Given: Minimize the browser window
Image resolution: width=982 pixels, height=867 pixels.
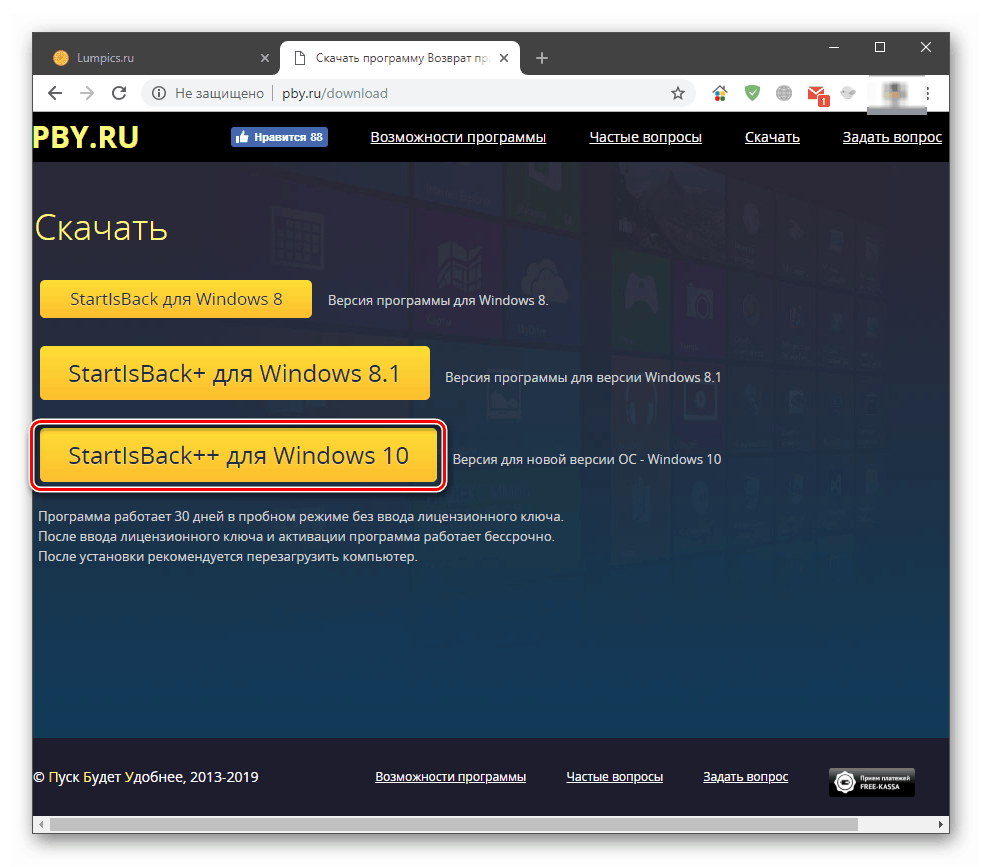Looking at the screenshot, I should [x=834, y=48].
